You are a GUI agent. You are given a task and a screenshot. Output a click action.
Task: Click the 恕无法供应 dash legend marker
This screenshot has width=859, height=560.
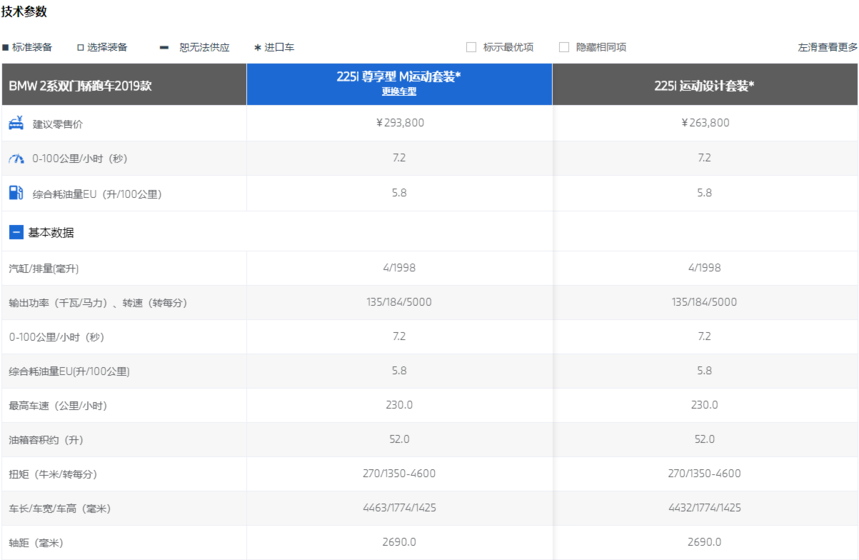point(164,48)
